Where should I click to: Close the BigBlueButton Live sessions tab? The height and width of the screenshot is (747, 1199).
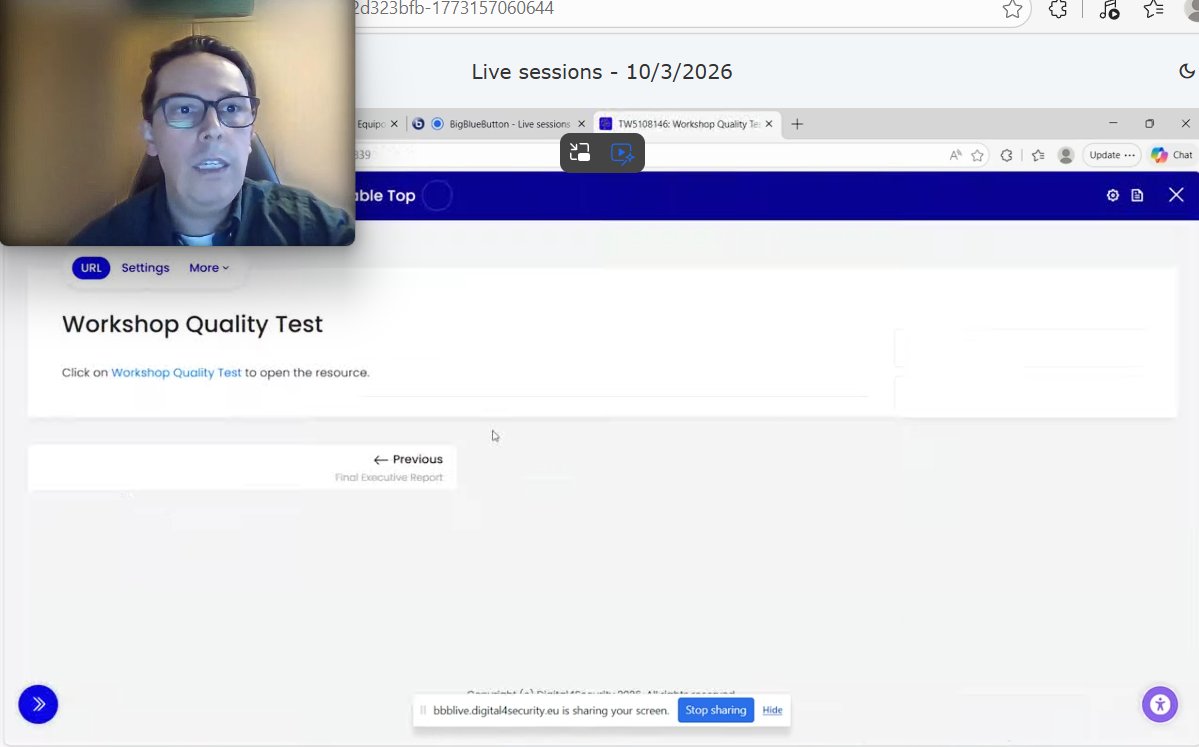pos(581,124)
